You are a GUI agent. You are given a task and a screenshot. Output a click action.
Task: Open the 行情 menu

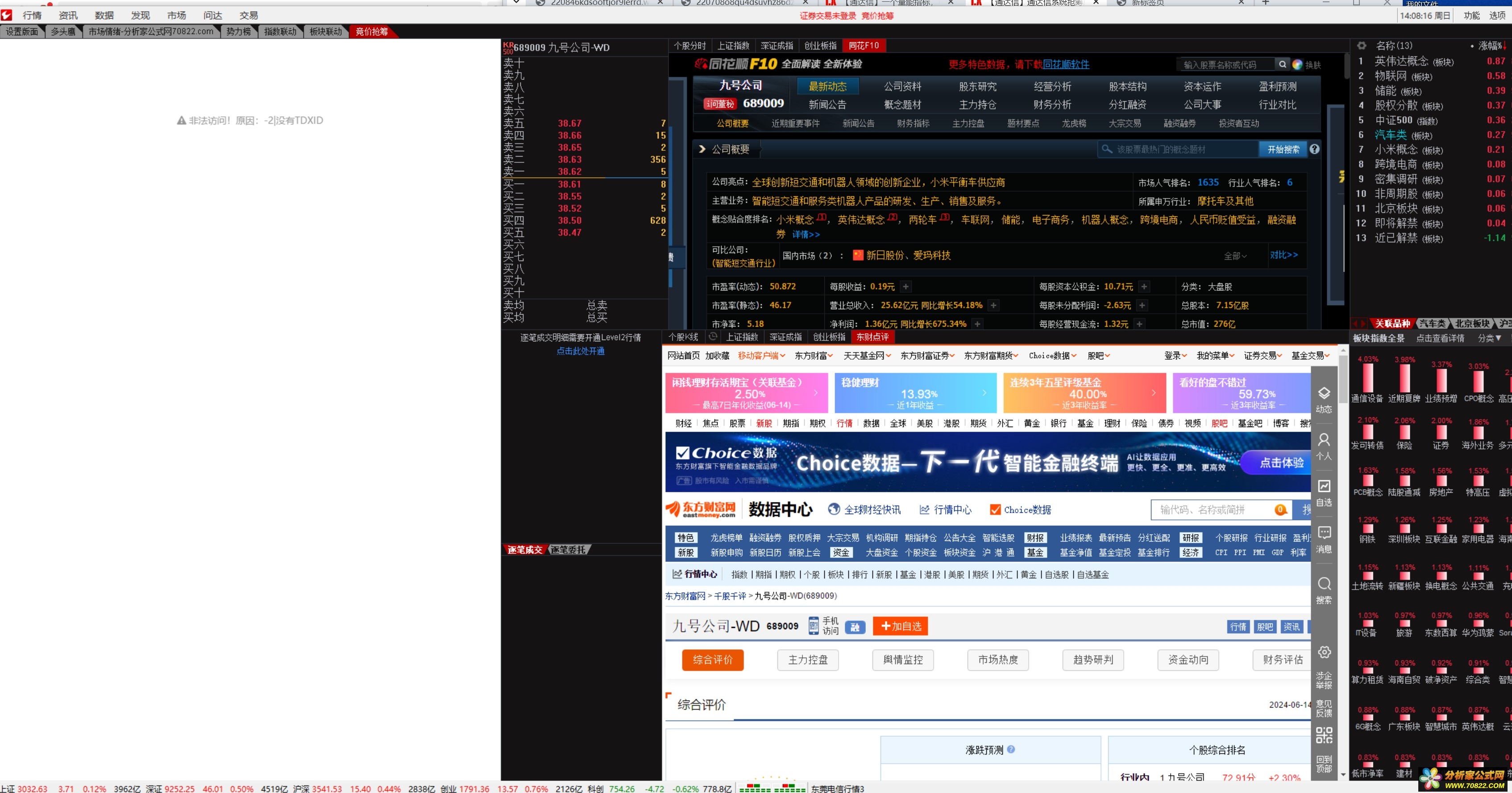32,15
